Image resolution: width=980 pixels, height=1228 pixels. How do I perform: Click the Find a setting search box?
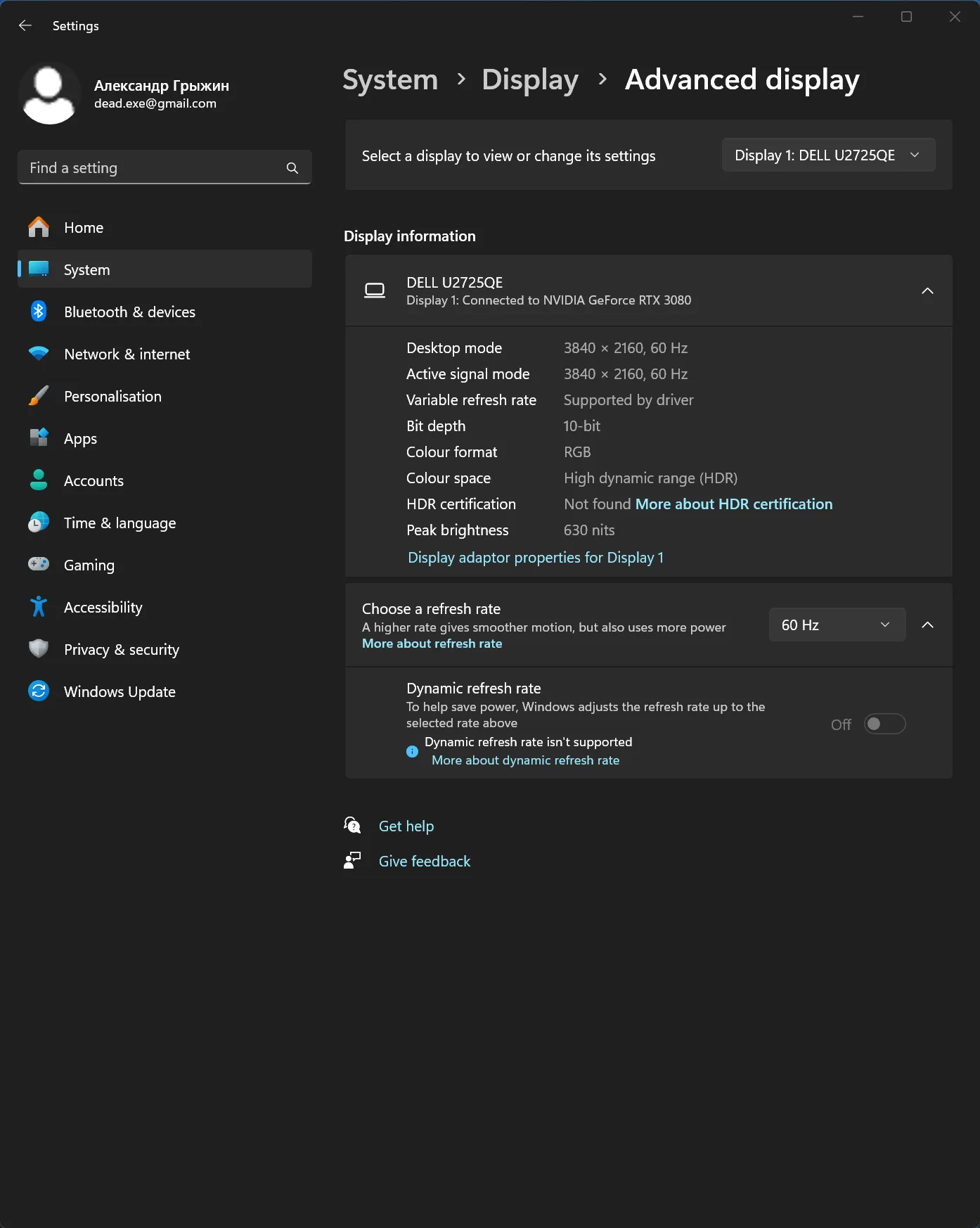[151, 168]
